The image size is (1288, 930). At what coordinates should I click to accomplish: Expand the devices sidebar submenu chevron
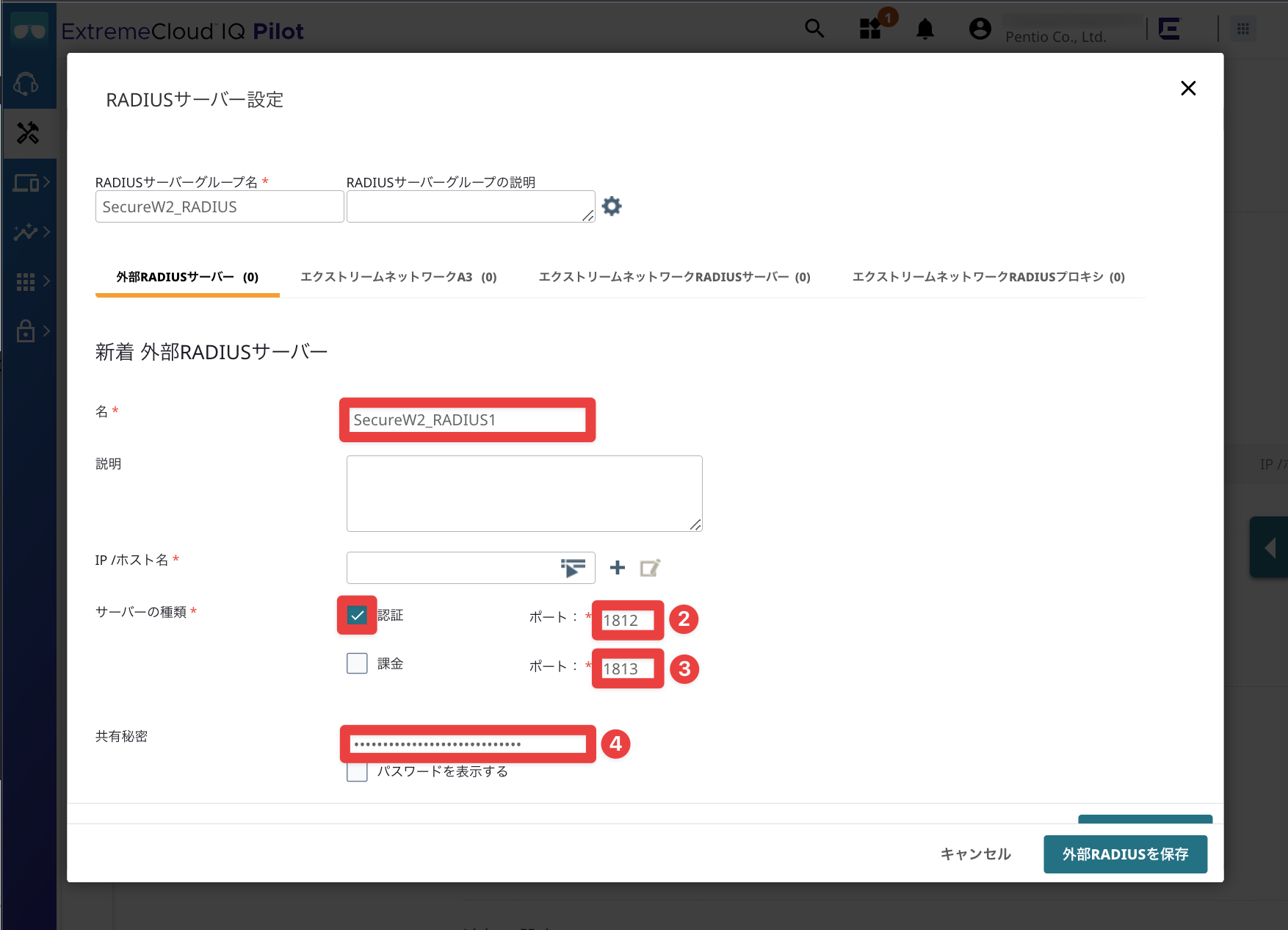click(47, 182)
